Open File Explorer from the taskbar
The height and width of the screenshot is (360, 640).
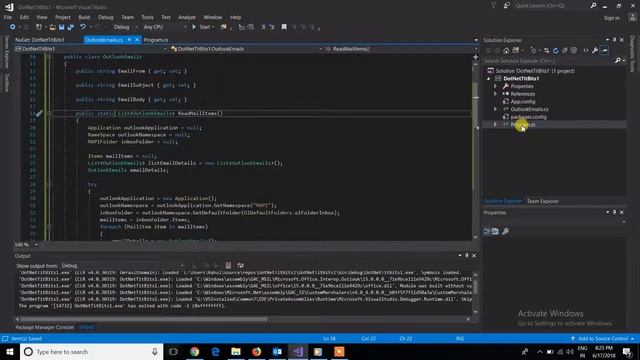pyautogui.click(x=236, y=351)
